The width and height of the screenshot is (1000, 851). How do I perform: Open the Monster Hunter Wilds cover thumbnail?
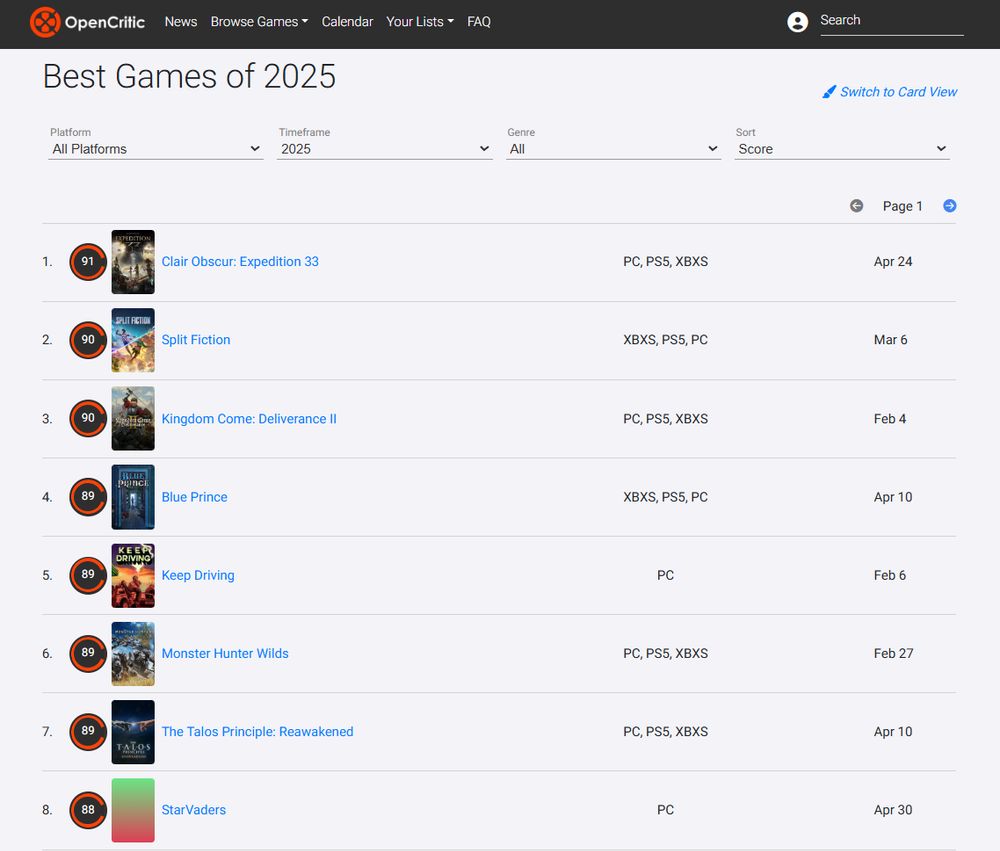pyautogui.click(x=133, y=654)
